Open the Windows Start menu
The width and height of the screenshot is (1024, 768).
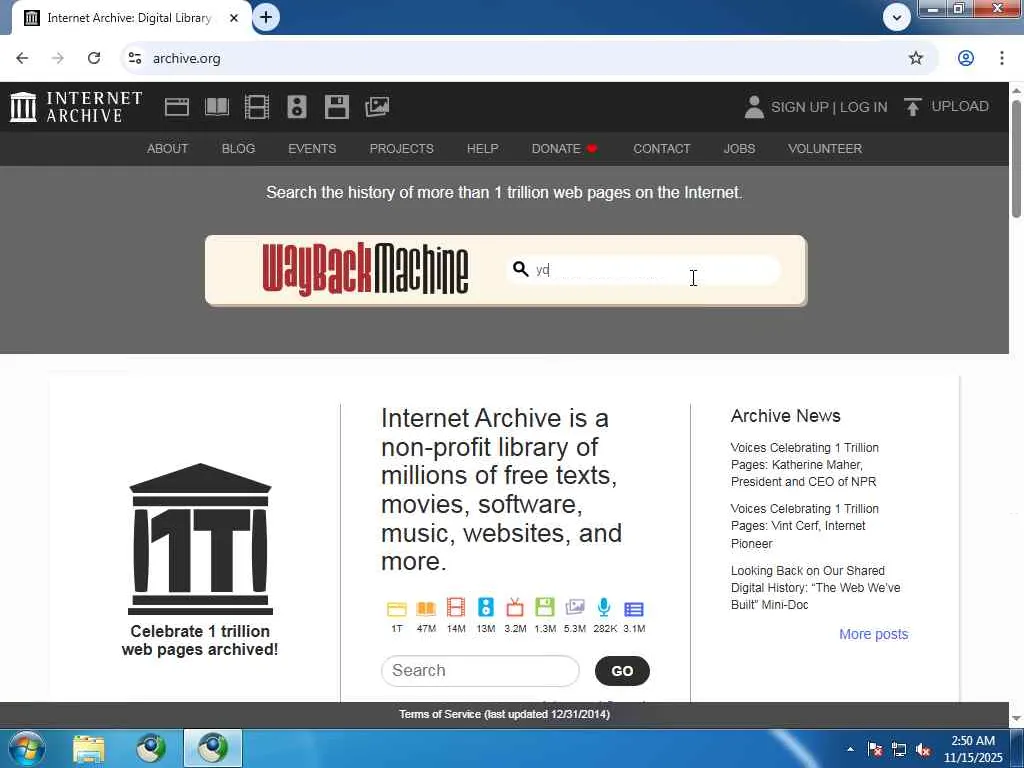[x=26, y=748]
